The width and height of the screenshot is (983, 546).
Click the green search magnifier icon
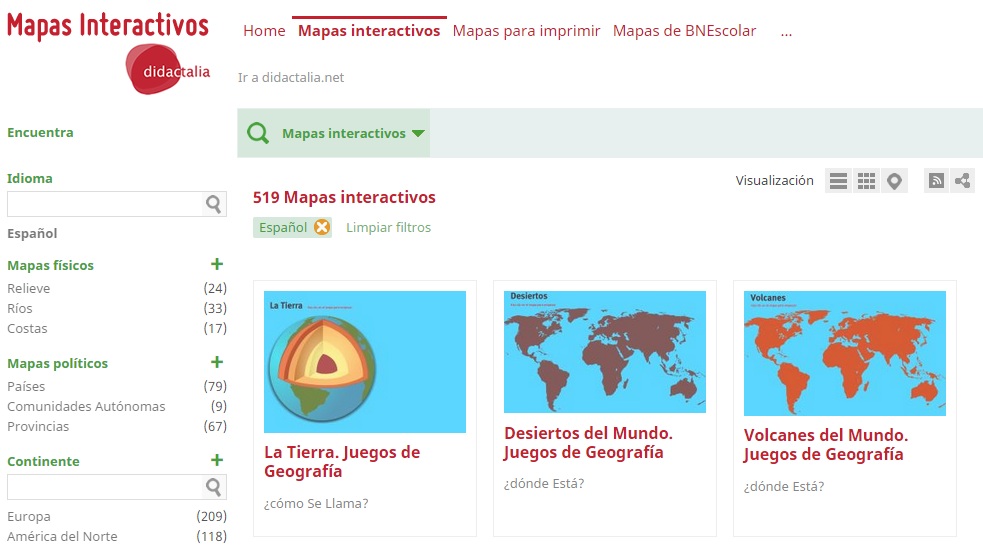pos(258,133)
